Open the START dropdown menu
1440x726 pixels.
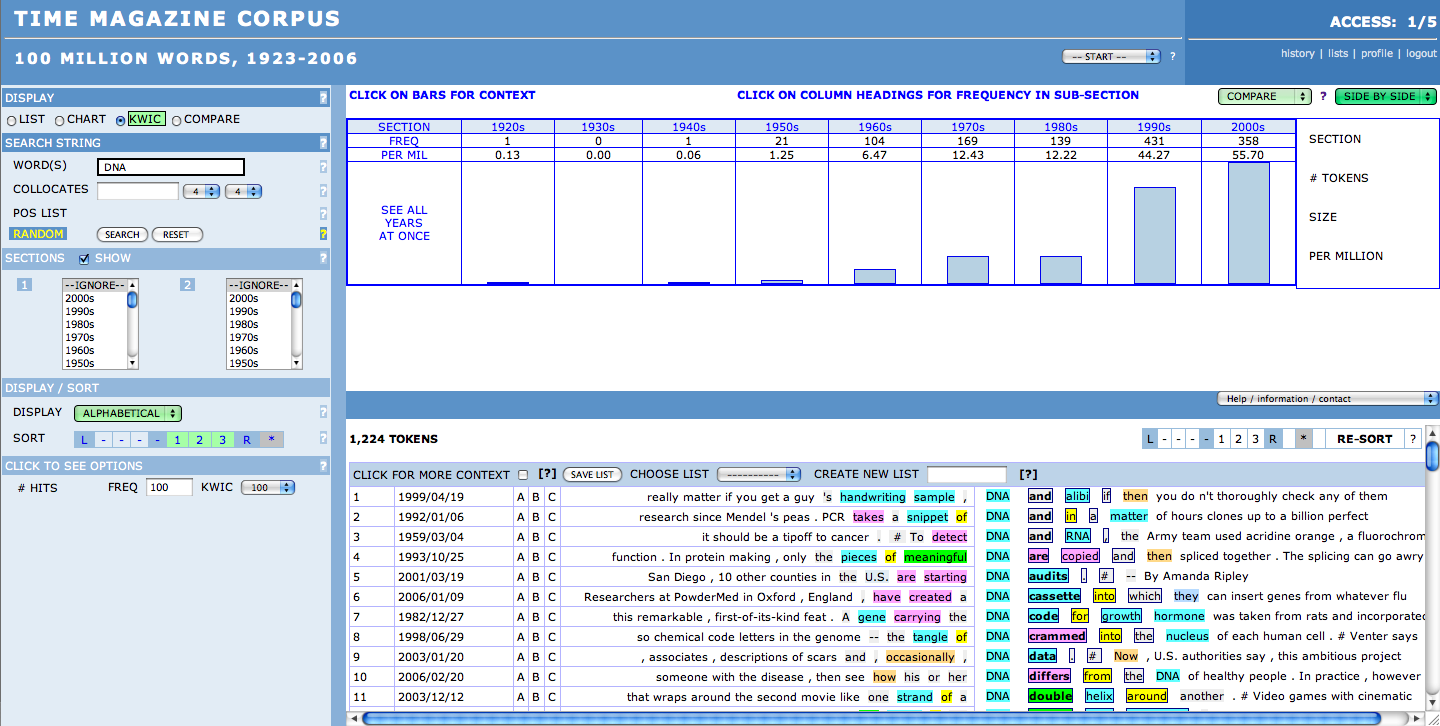(1111, 57)
